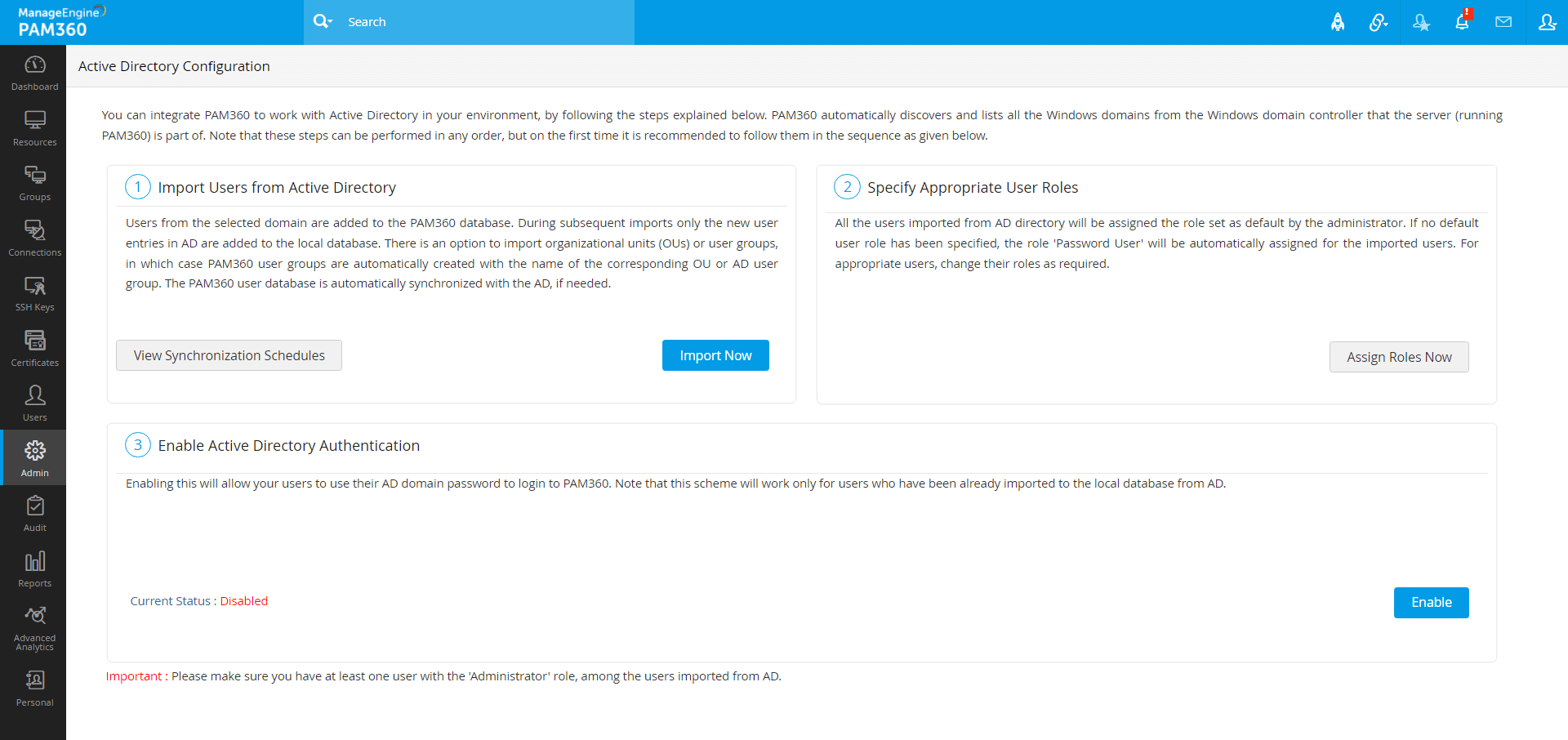Screen dimensions: 1568x740
Task: Go to the Users section
Action: pos(34,403)
